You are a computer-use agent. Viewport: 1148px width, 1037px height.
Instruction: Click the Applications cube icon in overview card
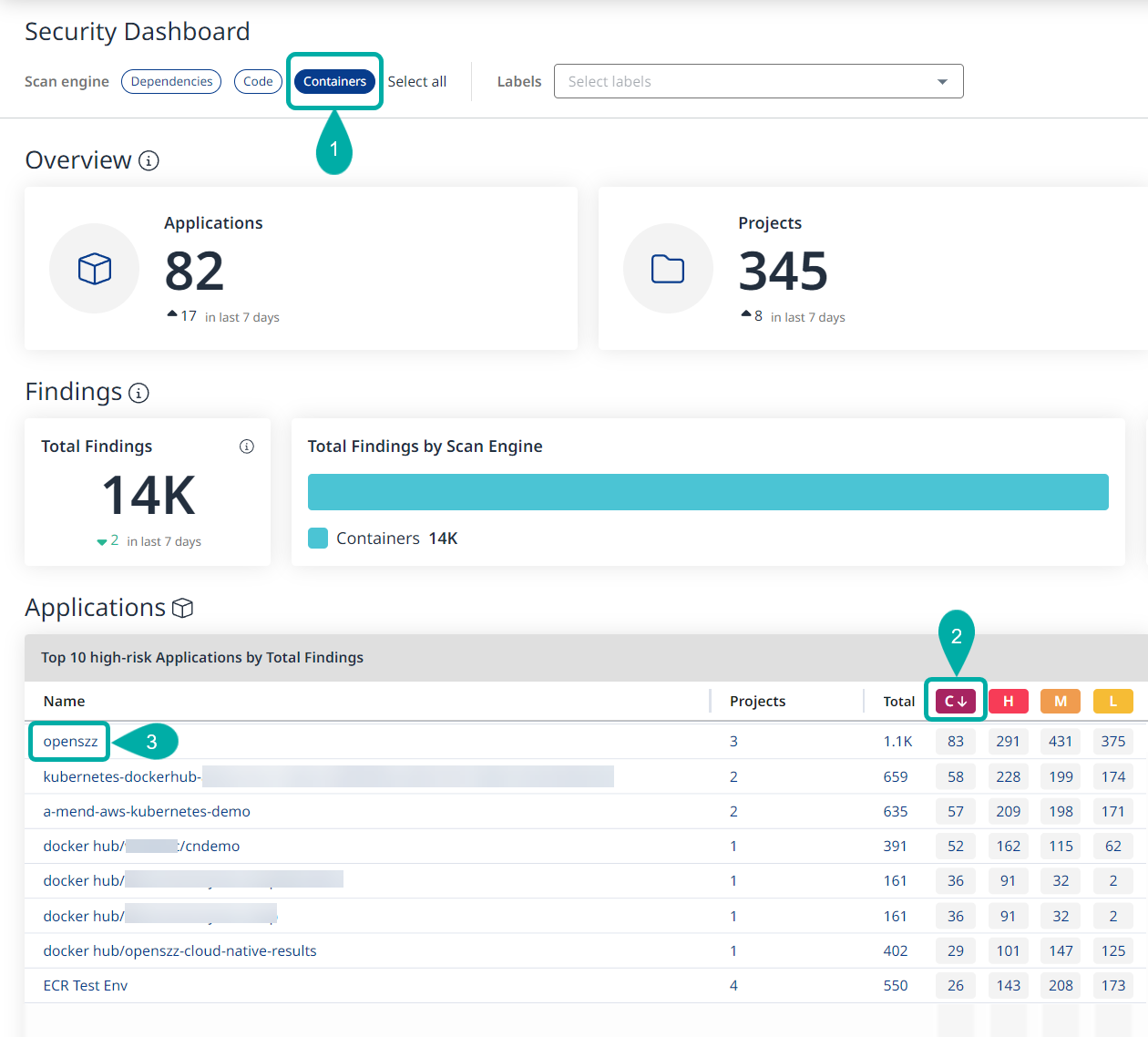[95, 269]
